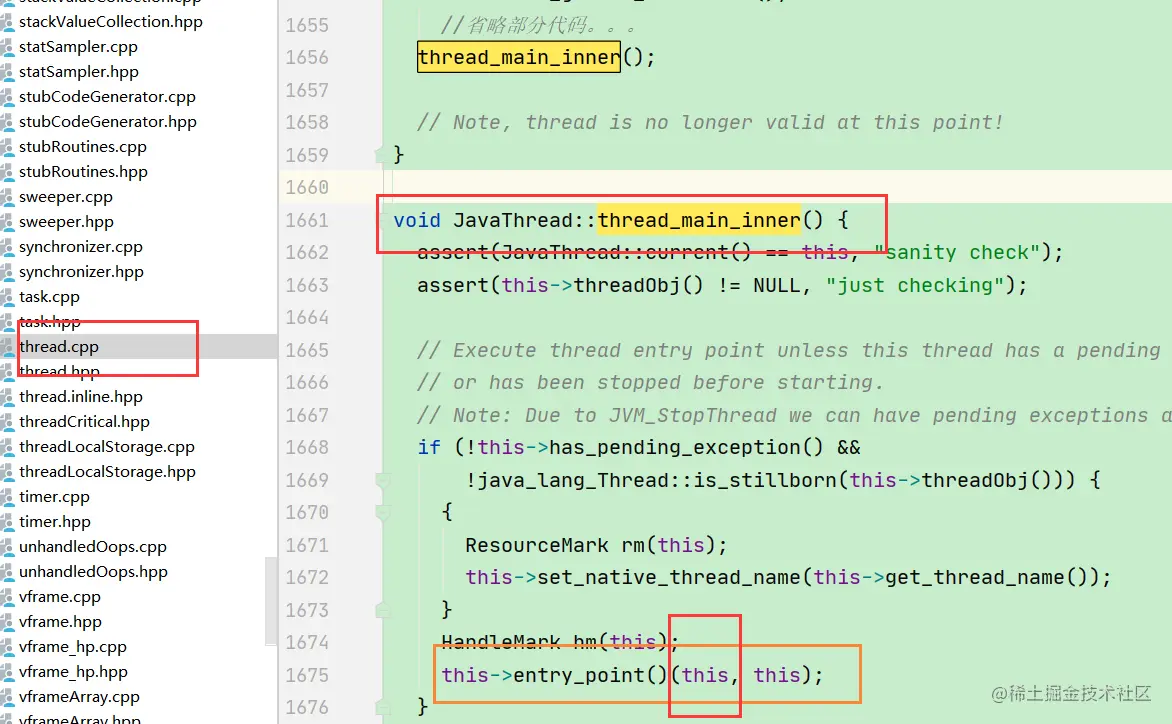Select synchronizer.hpp file
Viewport: 1172px width, 724px height.
[81, 272]
